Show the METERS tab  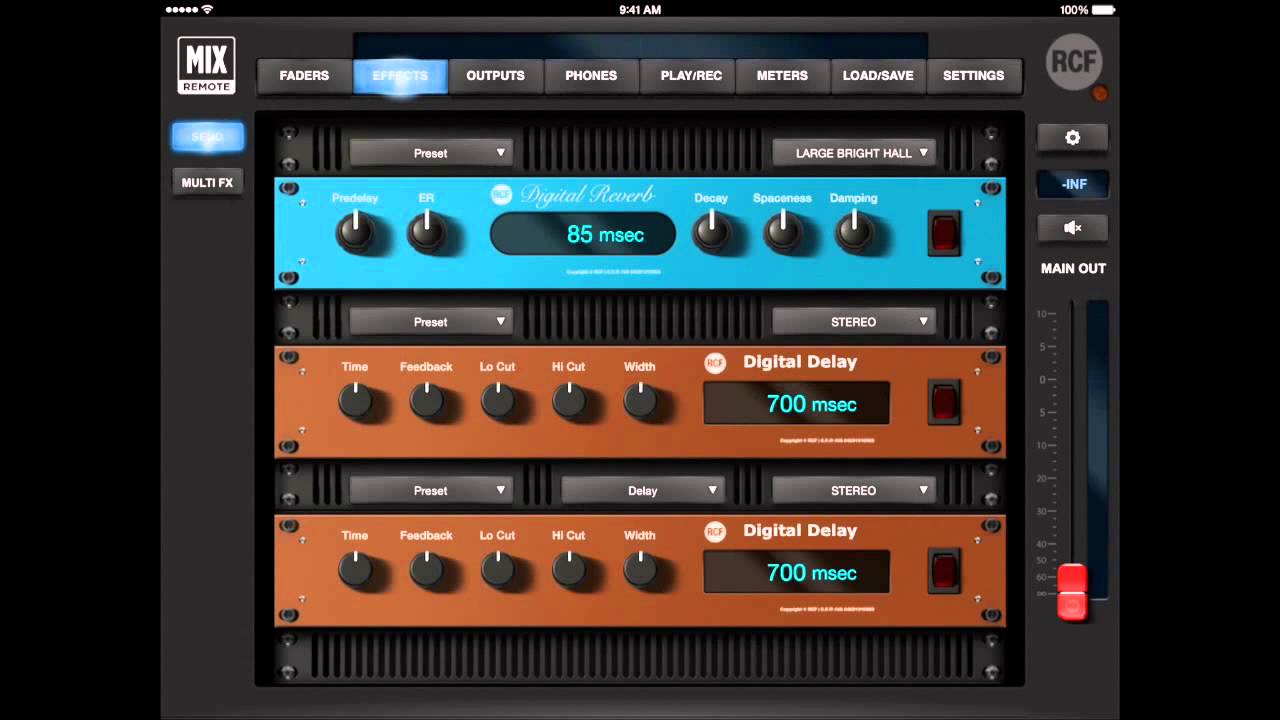click(x=782, y=76)
